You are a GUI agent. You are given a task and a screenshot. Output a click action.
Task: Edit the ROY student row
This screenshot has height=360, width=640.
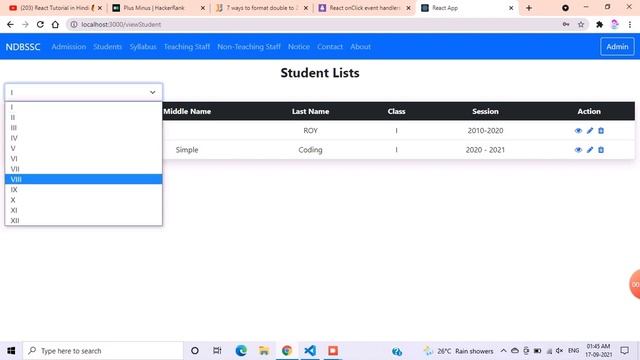[590, 131]
